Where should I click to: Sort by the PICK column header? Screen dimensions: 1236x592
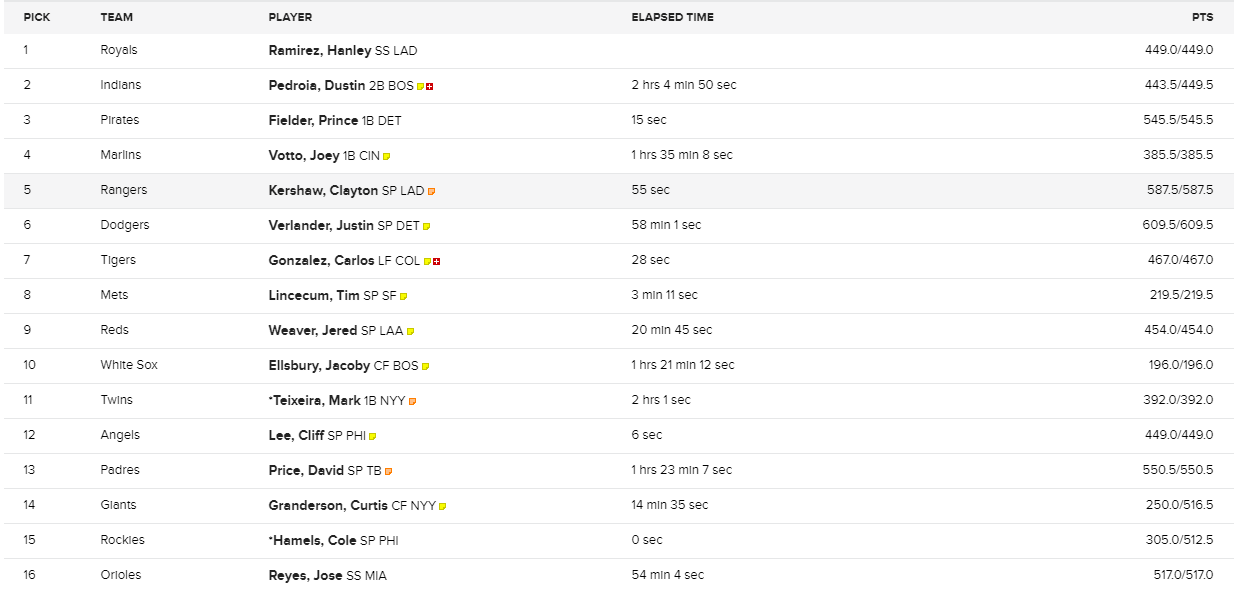(37, 17)
